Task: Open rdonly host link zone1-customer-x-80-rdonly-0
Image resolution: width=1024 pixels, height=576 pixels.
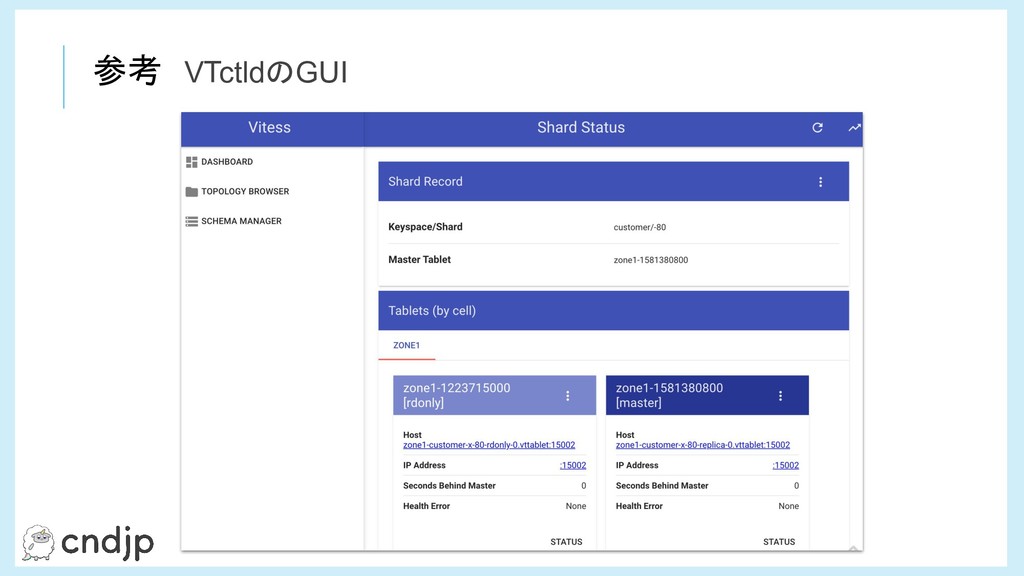Action: tap(489, 445)
